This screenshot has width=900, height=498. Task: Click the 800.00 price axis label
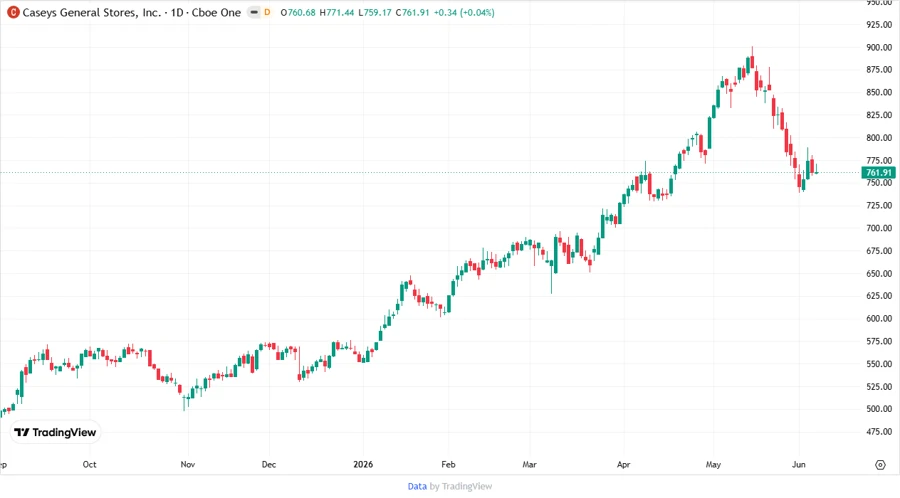click(879, 138)
